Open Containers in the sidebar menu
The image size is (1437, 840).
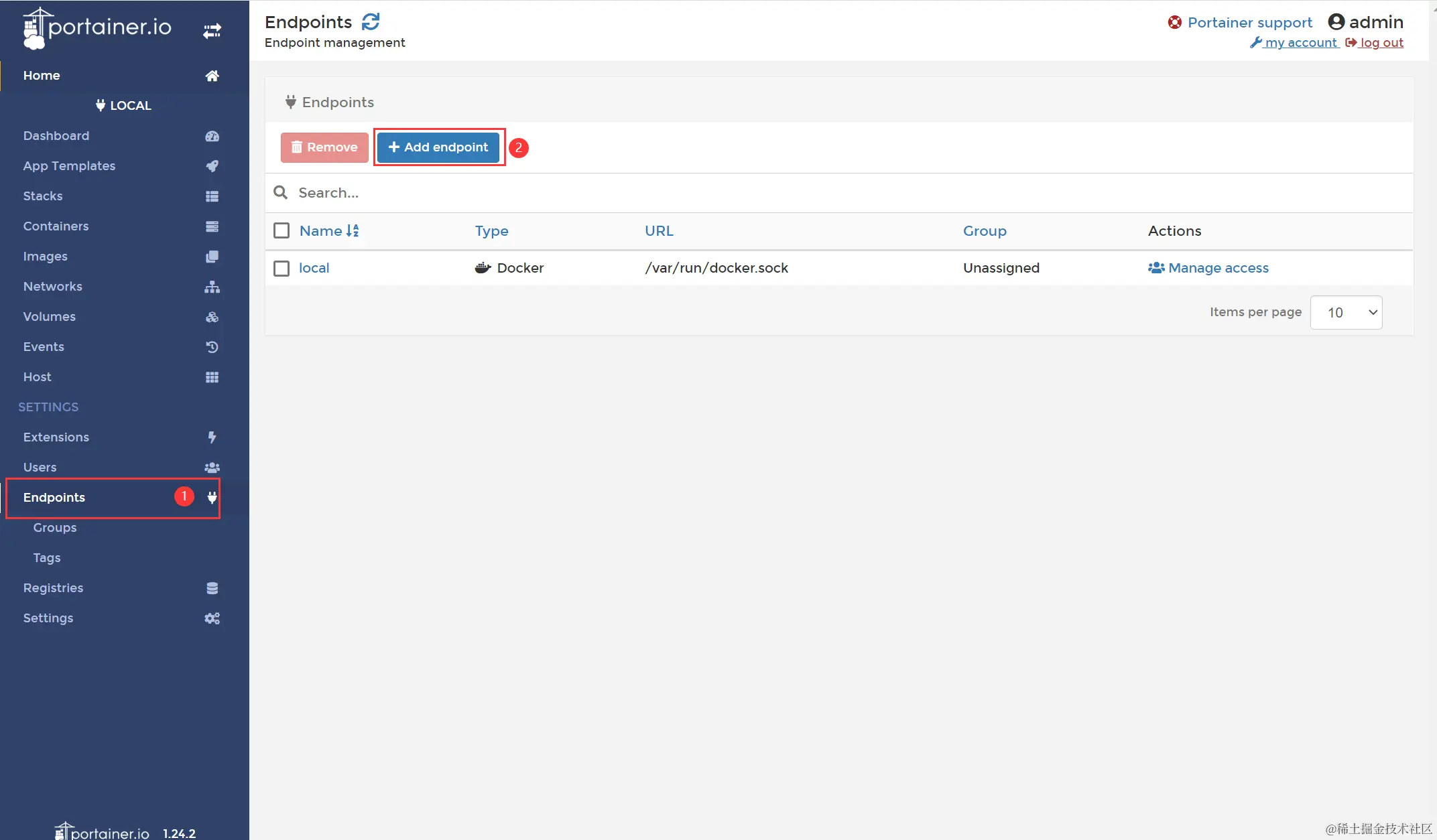pyautogui.click(x=56, y=226)
